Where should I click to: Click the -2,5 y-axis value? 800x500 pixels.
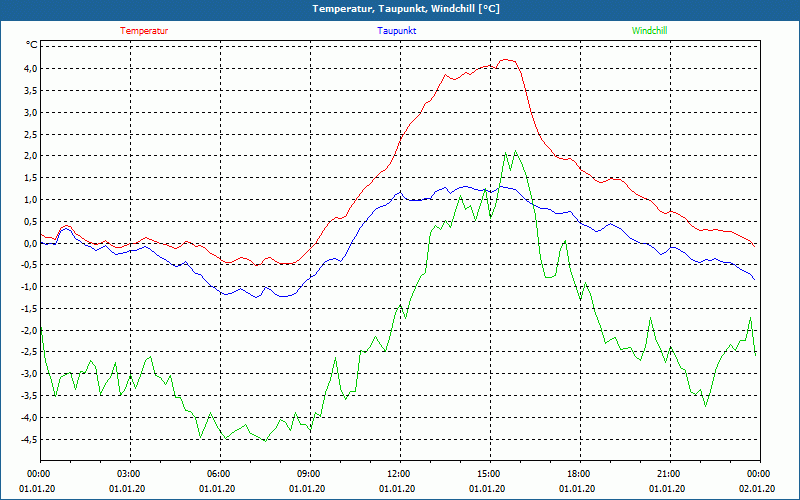pos(29,352)
